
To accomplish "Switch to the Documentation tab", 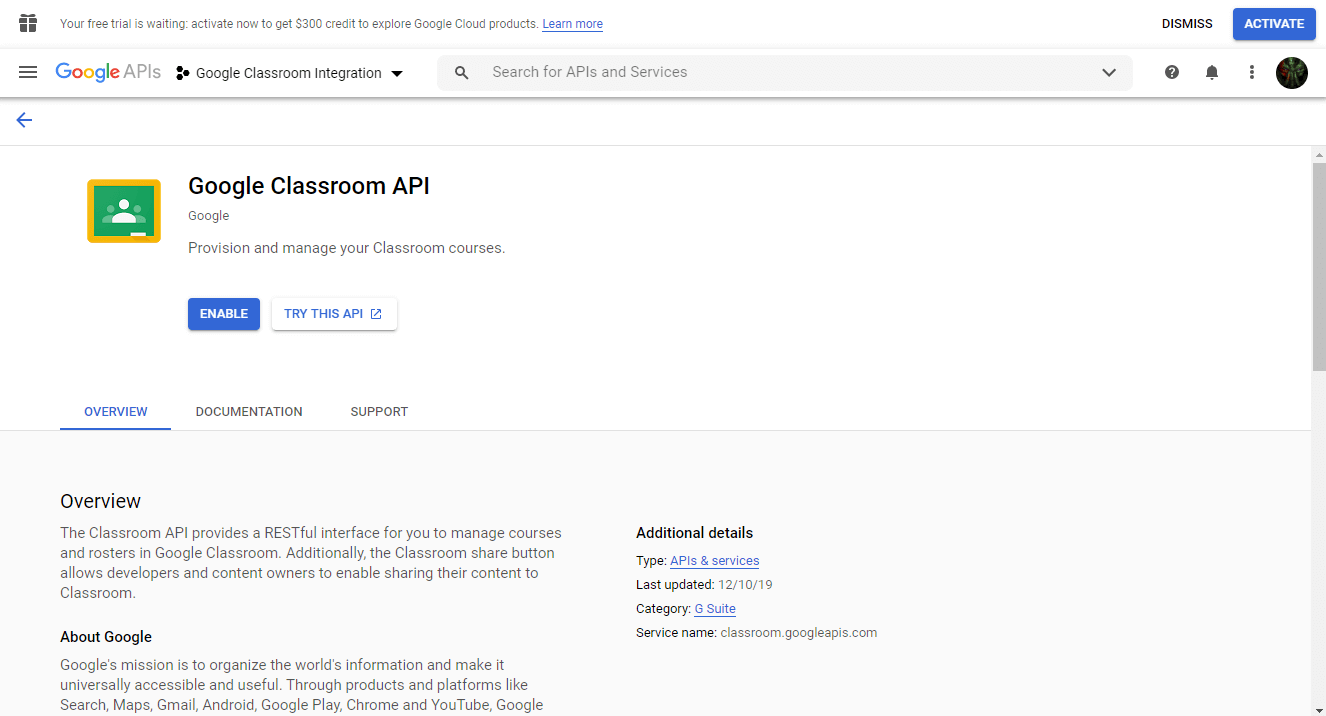I will (x=249, y=411).
